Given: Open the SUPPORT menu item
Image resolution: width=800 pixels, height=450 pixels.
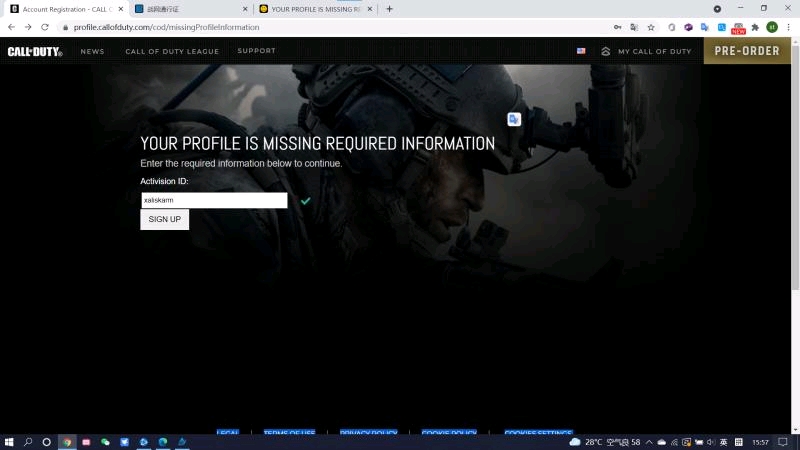Looking at the screenshot, I should 256,51.
